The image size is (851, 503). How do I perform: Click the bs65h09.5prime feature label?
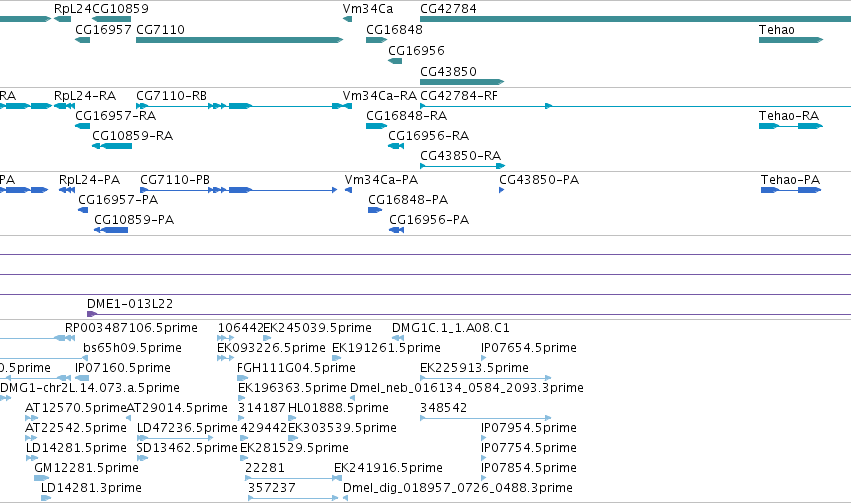click(x=132, y=348)
